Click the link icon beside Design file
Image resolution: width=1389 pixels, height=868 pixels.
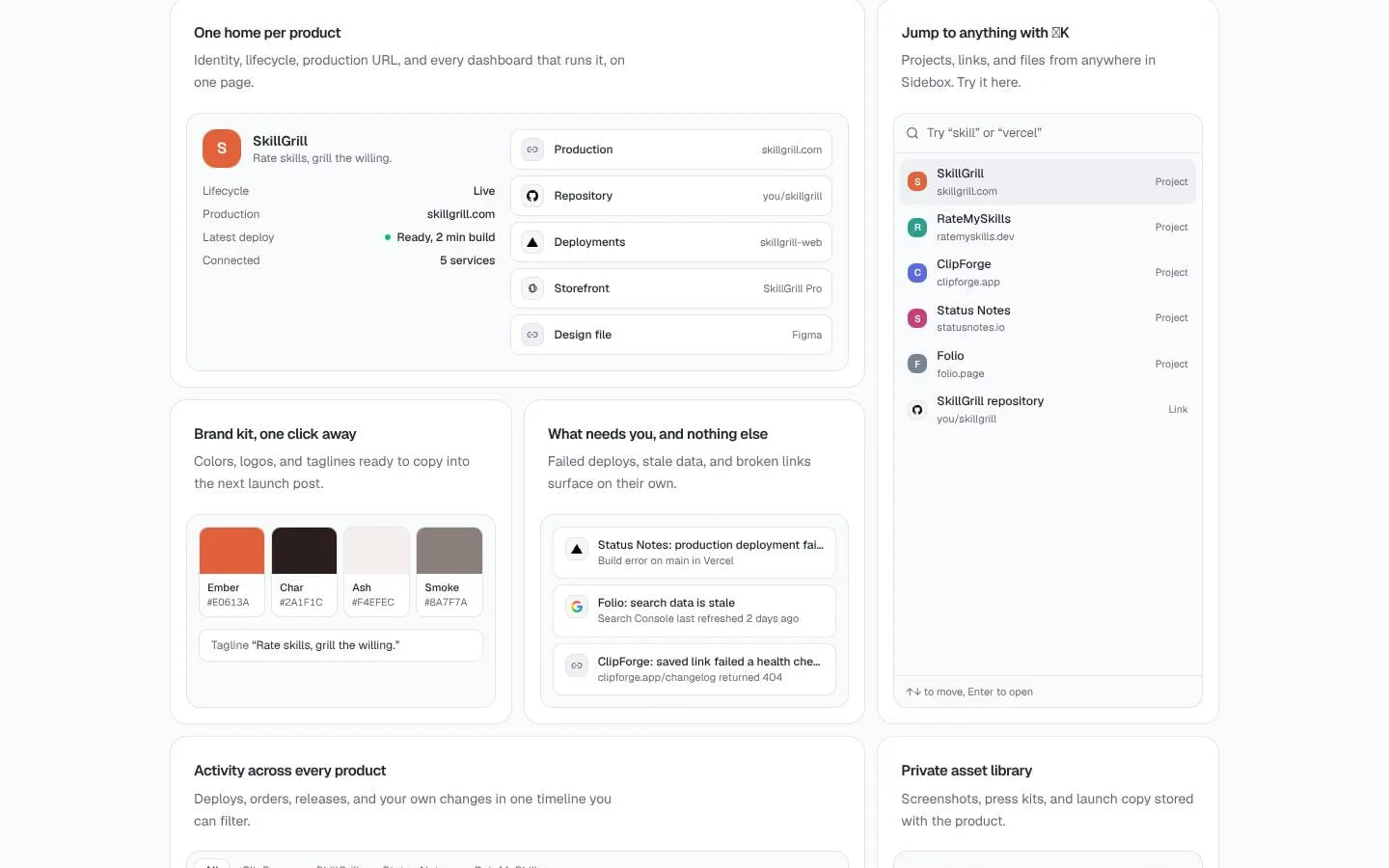pyautogui.click(x=532, y=335)
